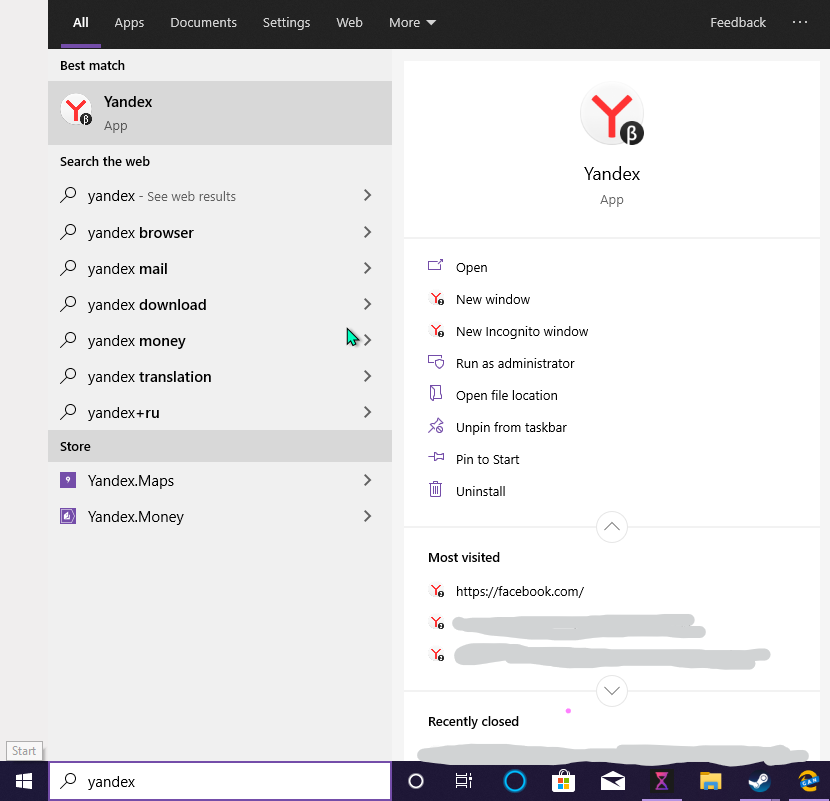Viewport: 830px width, 801px height.
Task: Collapse the actions list with up chevron
Action: point(612,527)
